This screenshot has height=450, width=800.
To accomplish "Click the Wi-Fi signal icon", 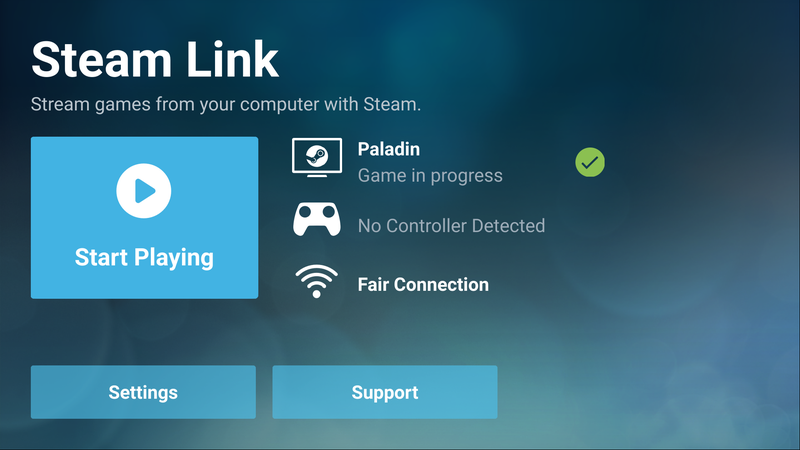I will (x=316, y=281).
